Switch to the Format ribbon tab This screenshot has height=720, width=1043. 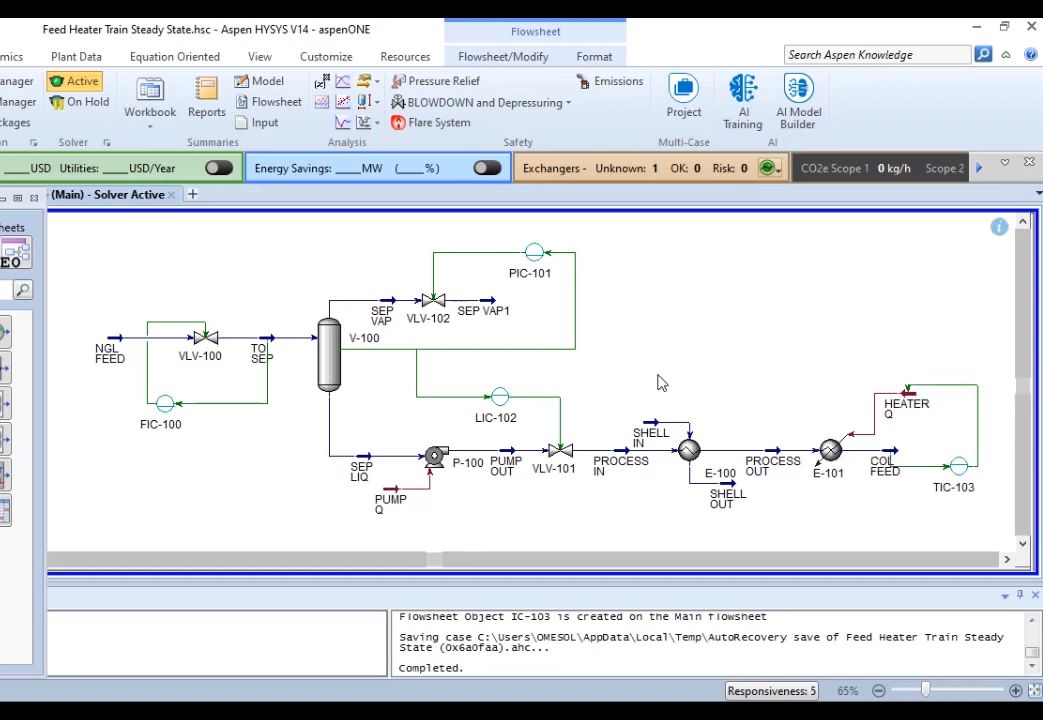[594, 56]
